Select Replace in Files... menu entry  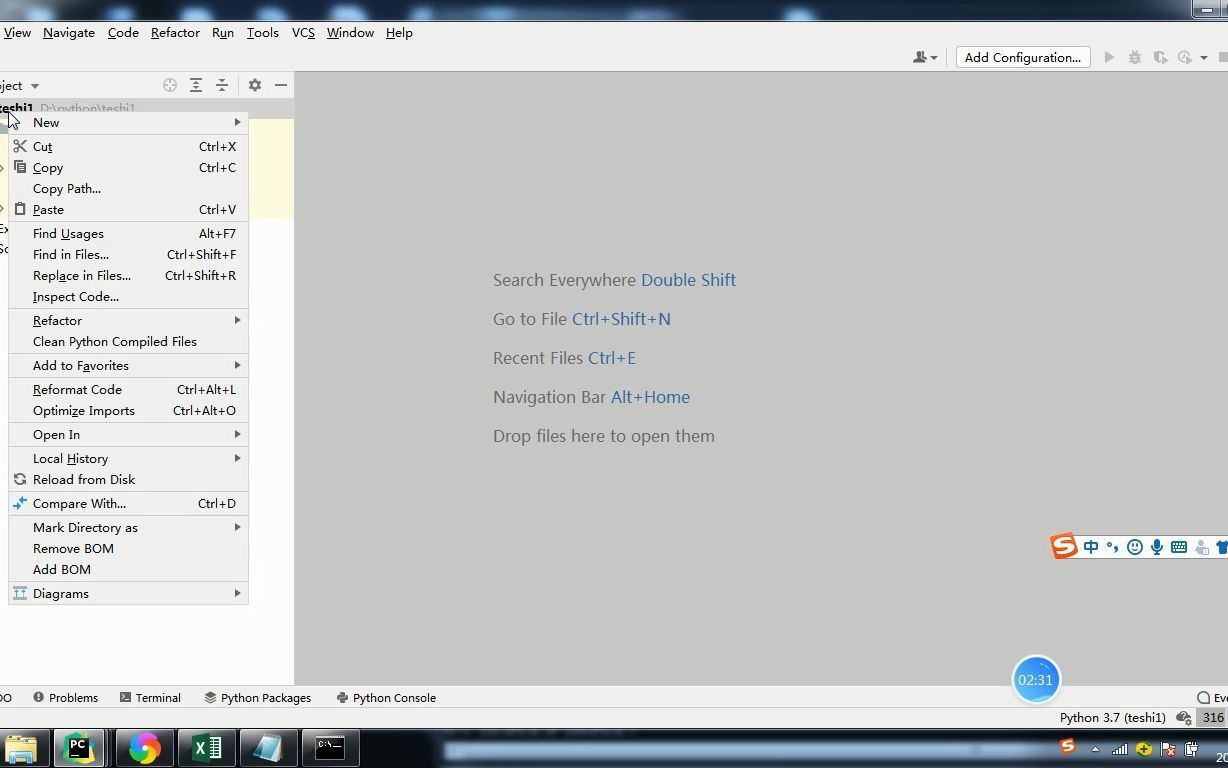coord(129,275)
